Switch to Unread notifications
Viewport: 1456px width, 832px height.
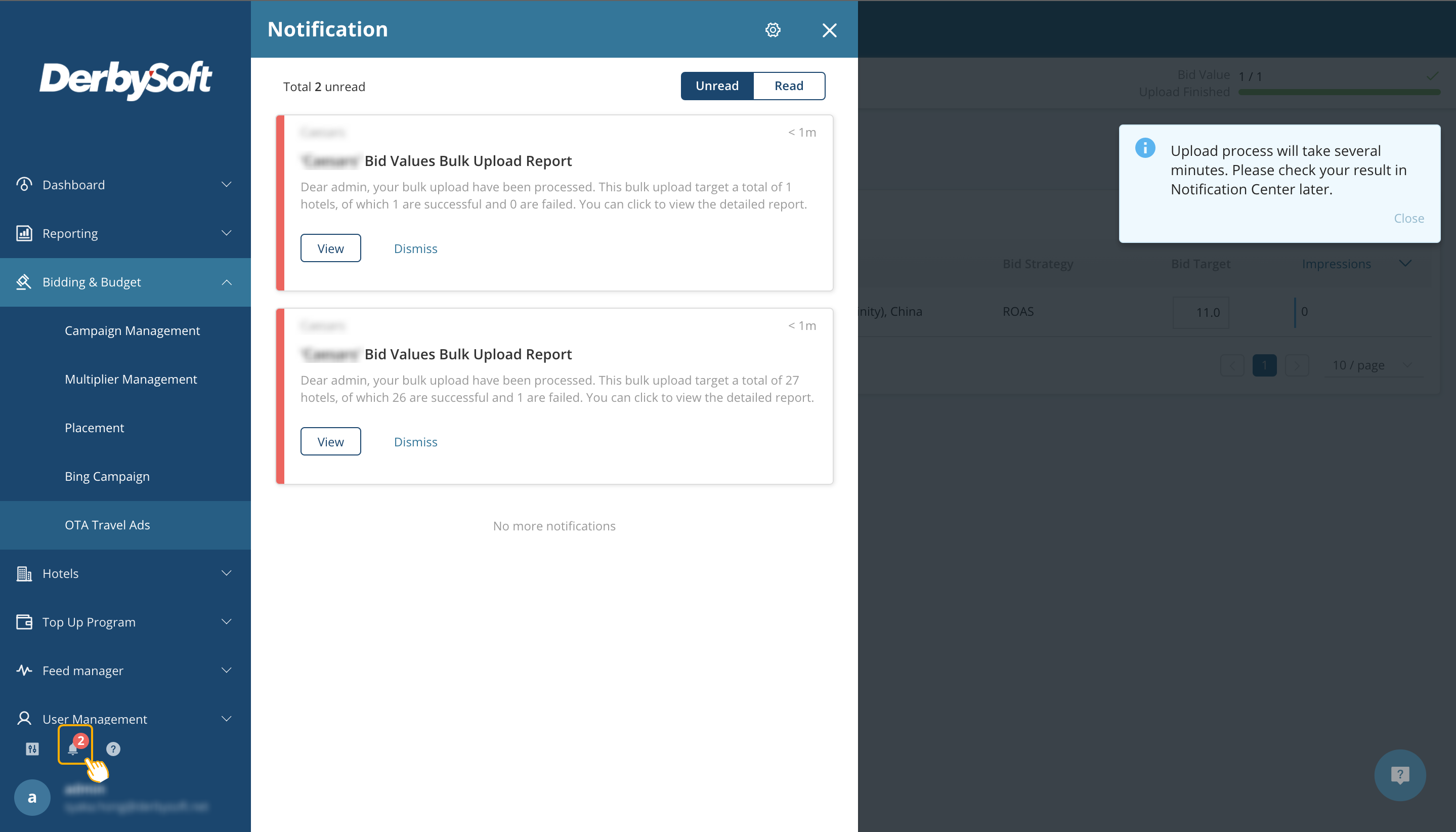coord(717,86)
